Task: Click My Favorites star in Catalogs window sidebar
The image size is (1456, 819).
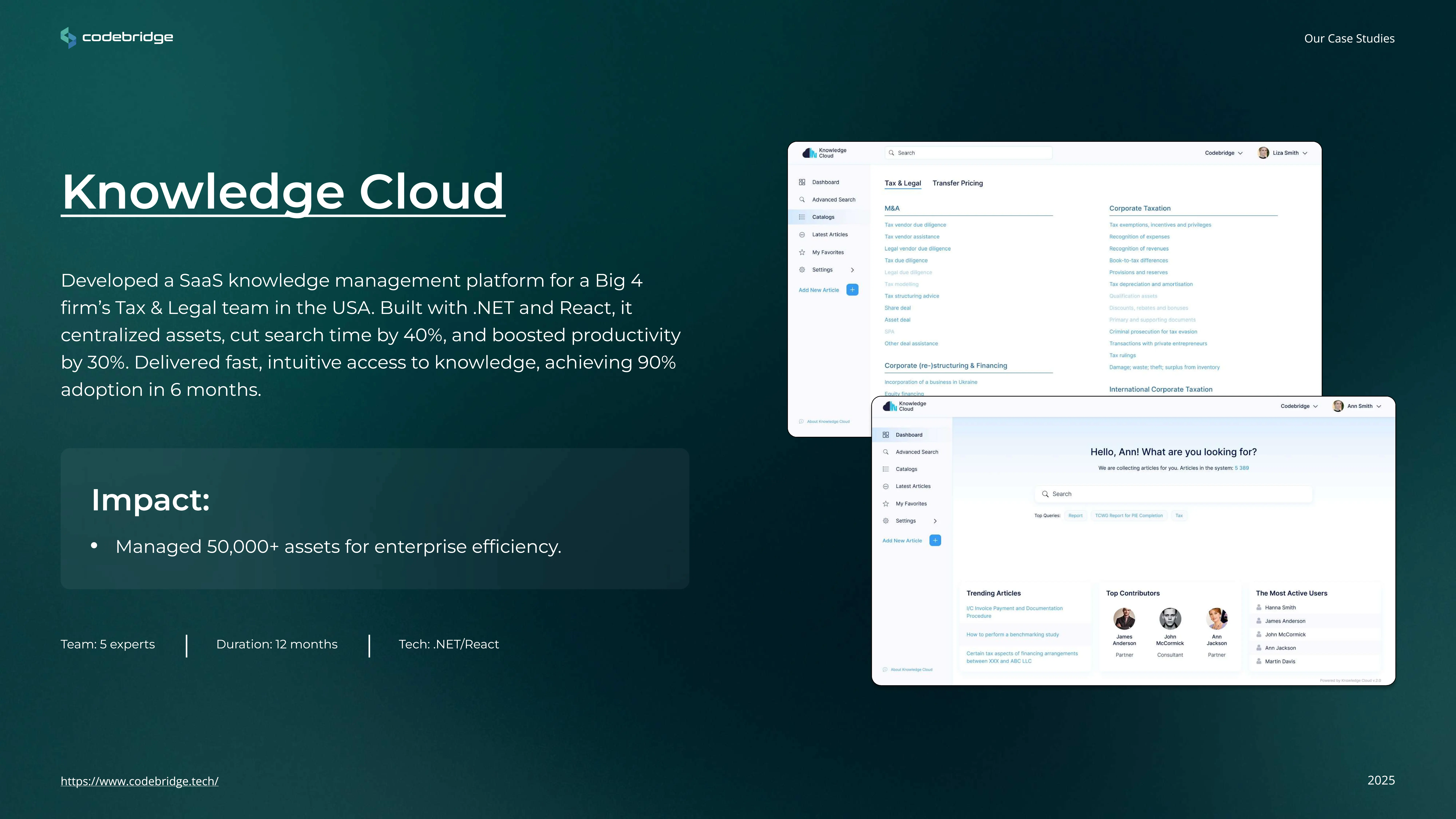Action: pyautogui.click(x=802, y=252)
